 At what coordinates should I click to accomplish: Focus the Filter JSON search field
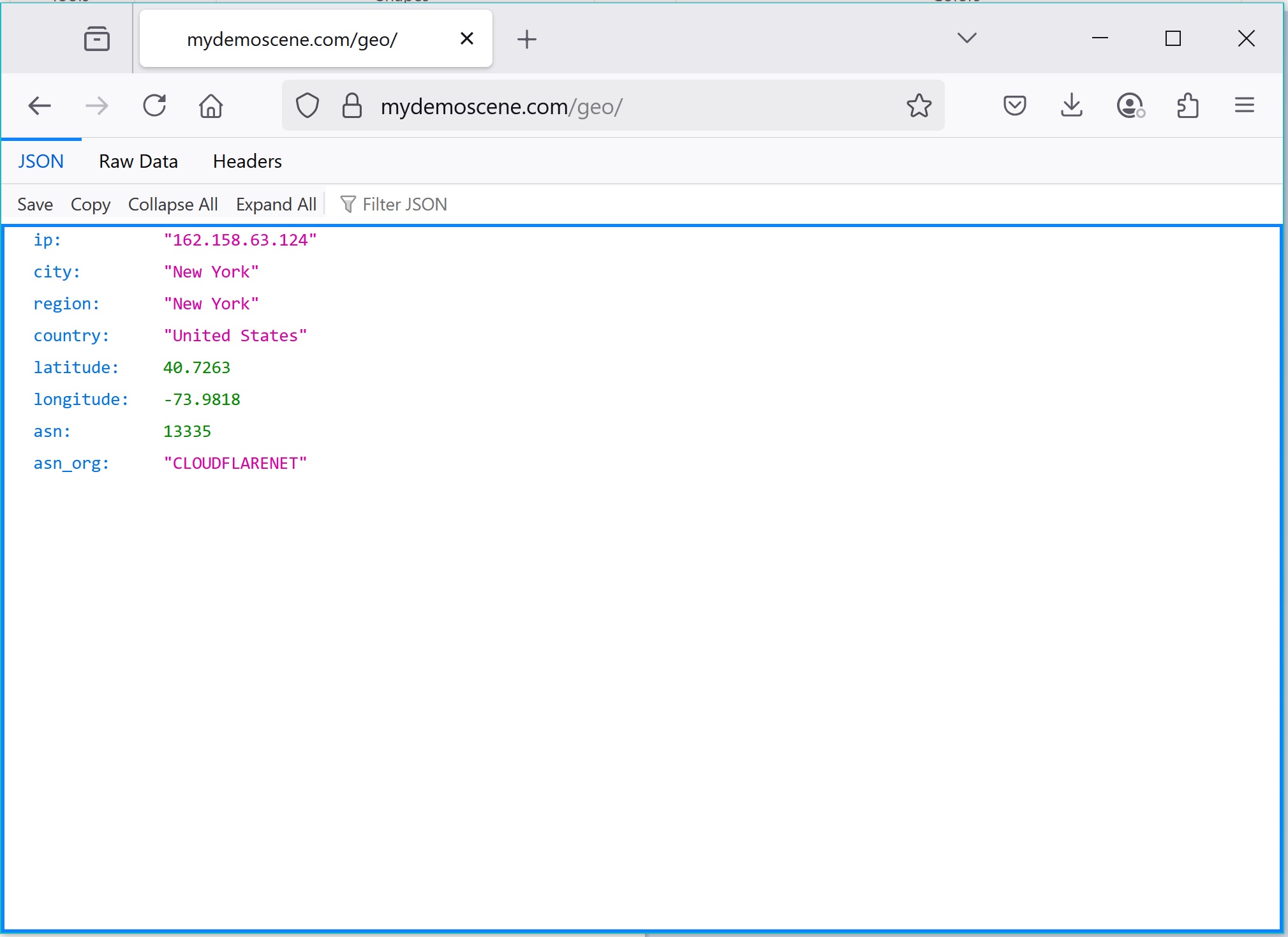point(404,204)
